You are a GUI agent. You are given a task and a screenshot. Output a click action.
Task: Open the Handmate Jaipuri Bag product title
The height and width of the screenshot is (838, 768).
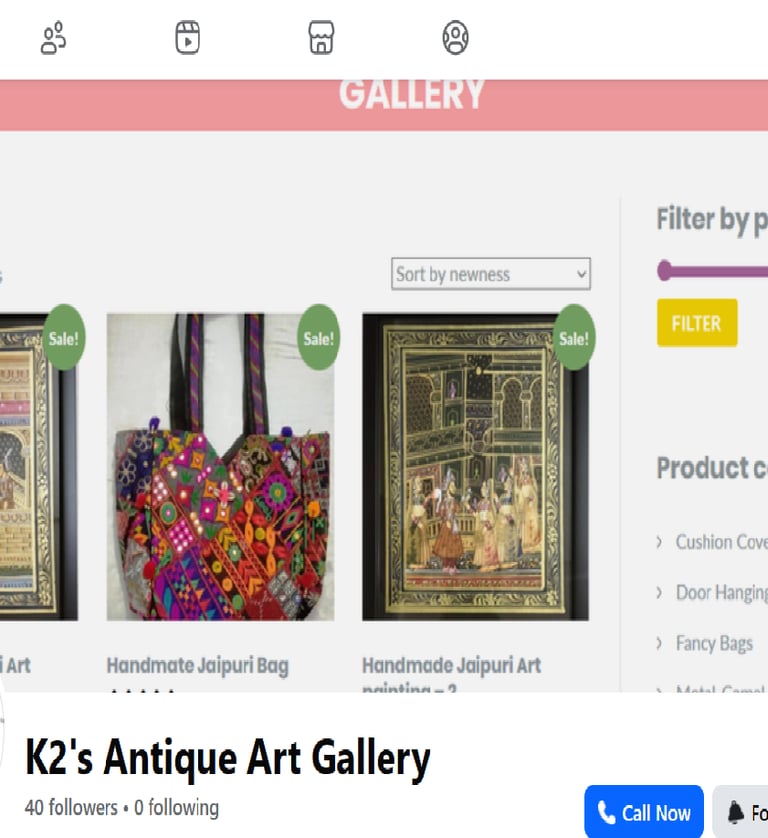198,666
